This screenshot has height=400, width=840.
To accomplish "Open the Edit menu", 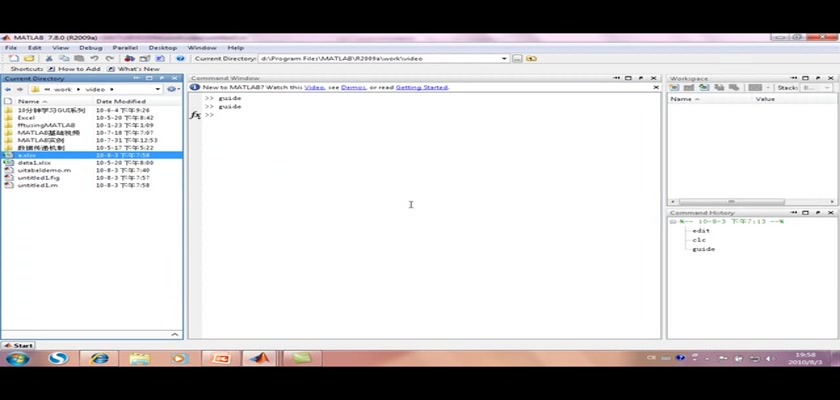I will [34, 48].
